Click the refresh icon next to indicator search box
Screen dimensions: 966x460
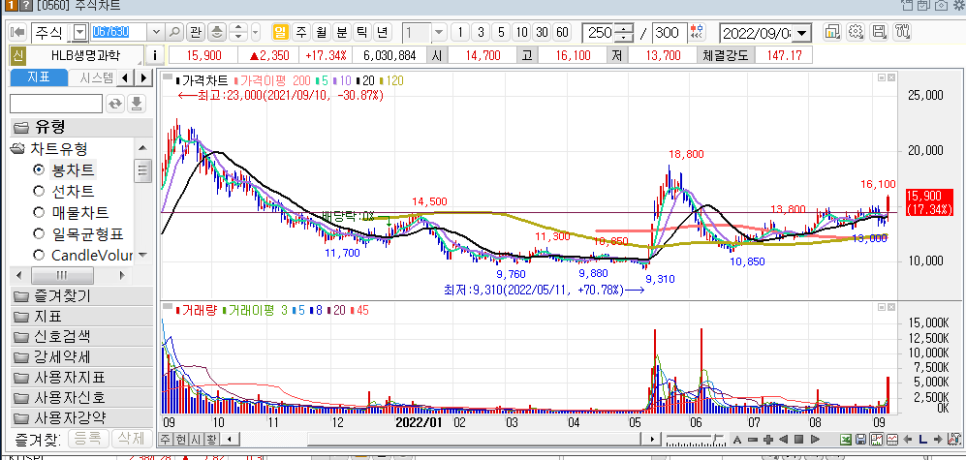(115, 103)
